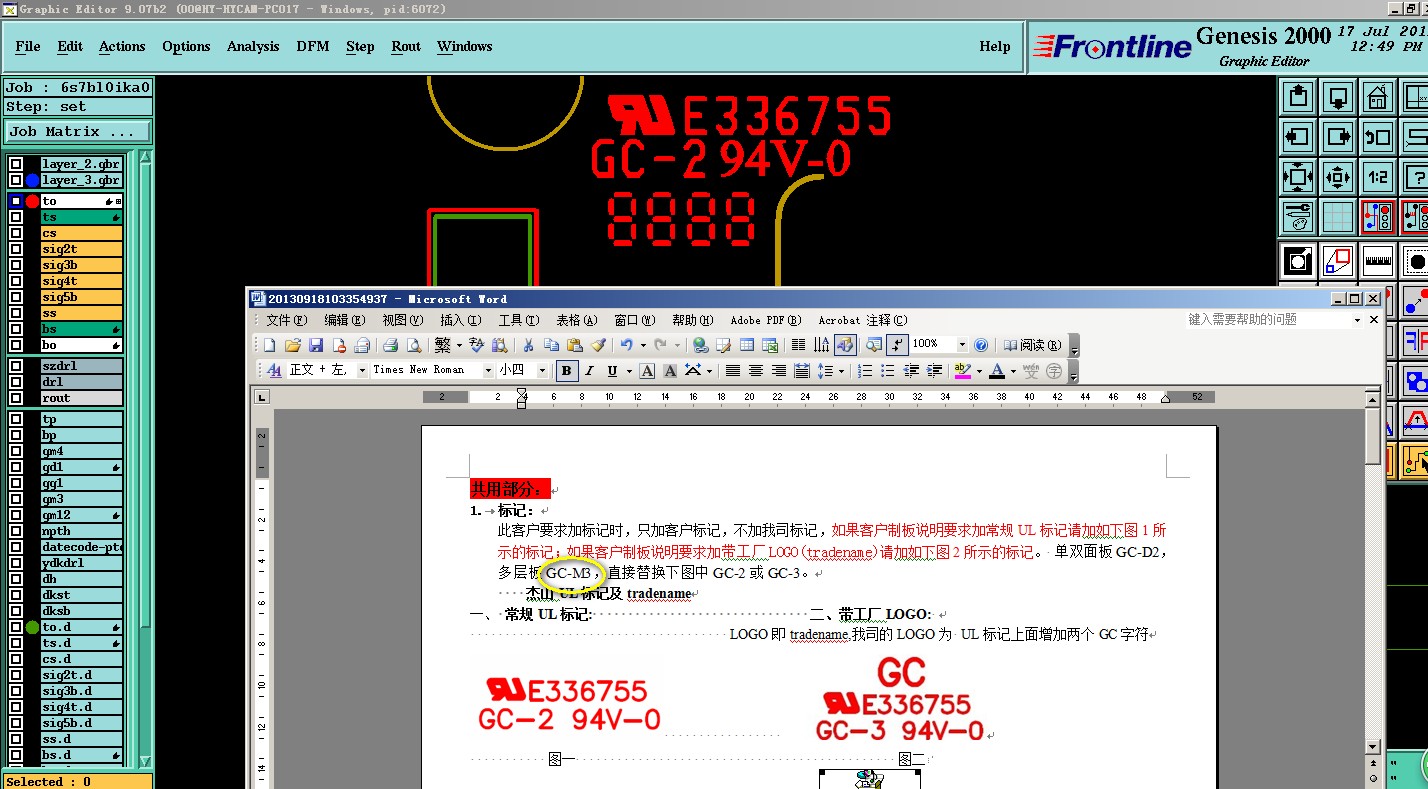Screen dimensions: 1428x789
Task: Open the Undo history dropdown arrow
Action: point(642,345)
